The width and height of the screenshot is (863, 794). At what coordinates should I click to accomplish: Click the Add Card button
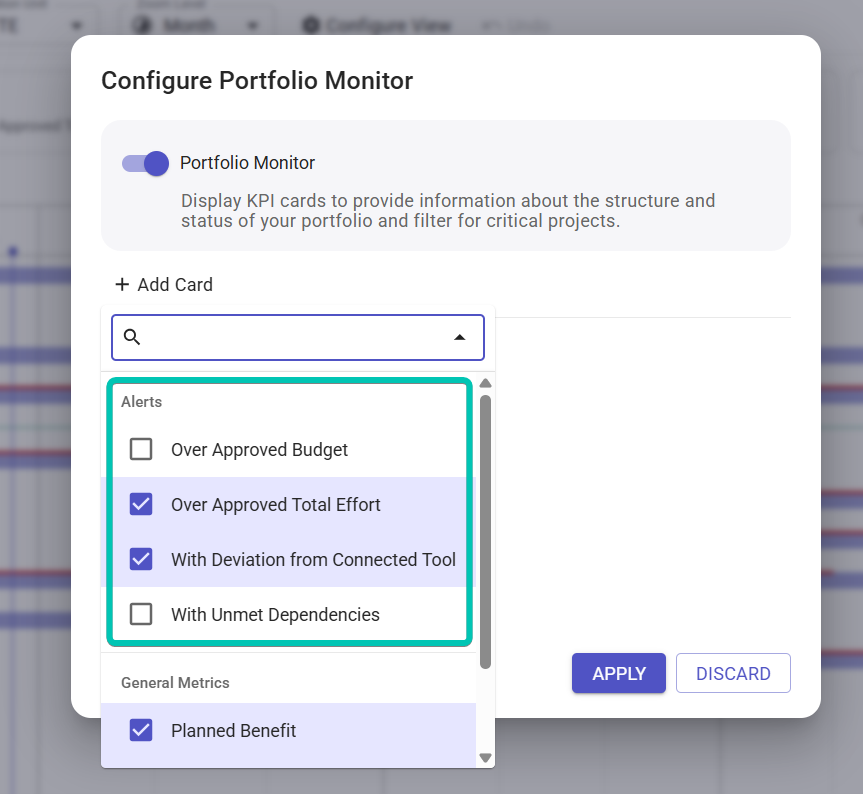163,284
